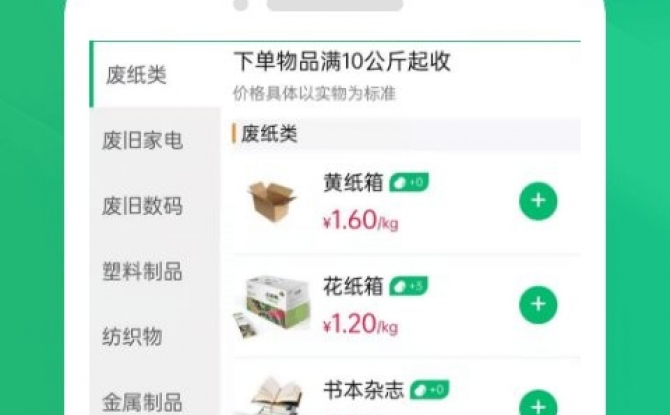Add 书本杂志 with the green plus button

538,404
